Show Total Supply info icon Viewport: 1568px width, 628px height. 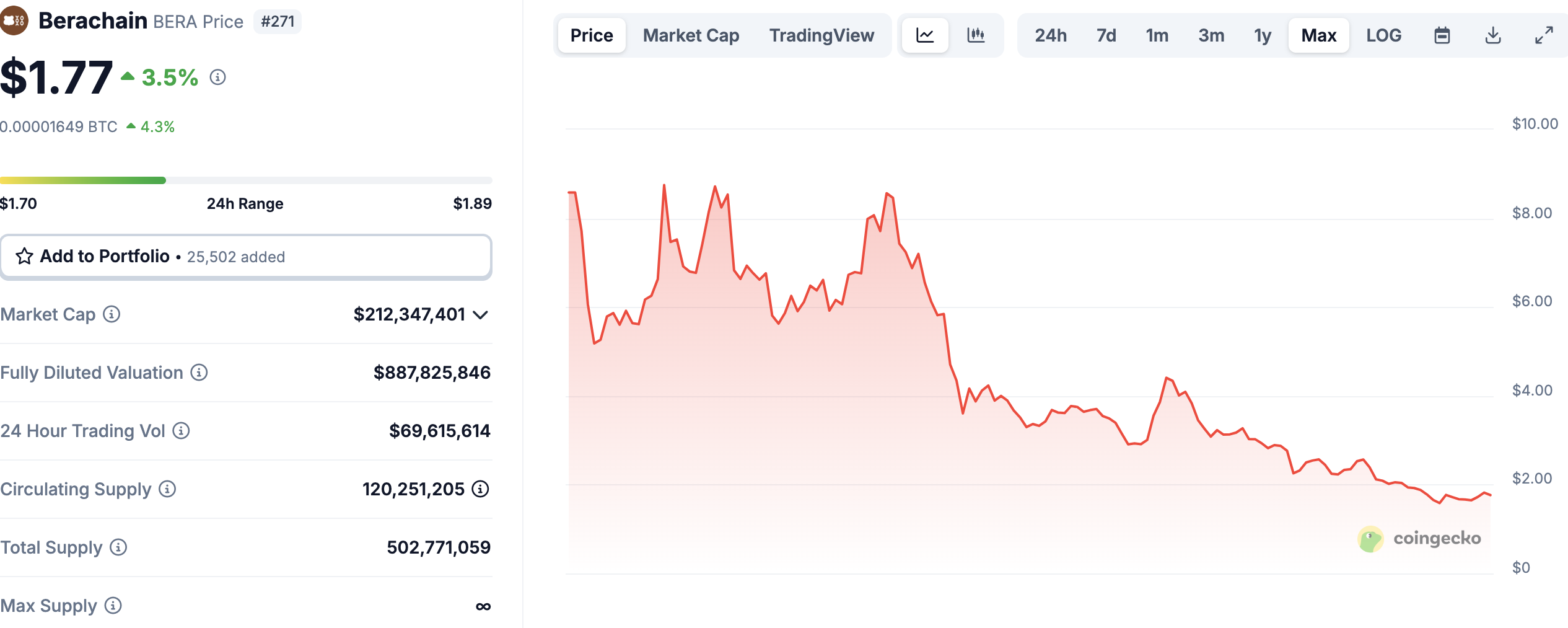[x=118, y=547]
